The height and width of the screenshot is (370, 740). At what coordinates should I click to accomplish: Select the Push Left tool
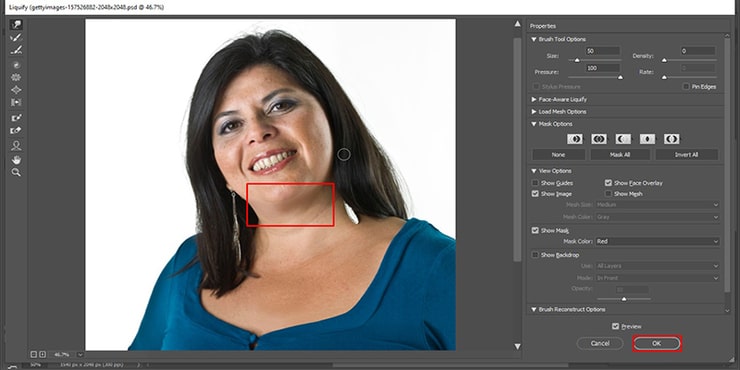click(x=16, y=102)
